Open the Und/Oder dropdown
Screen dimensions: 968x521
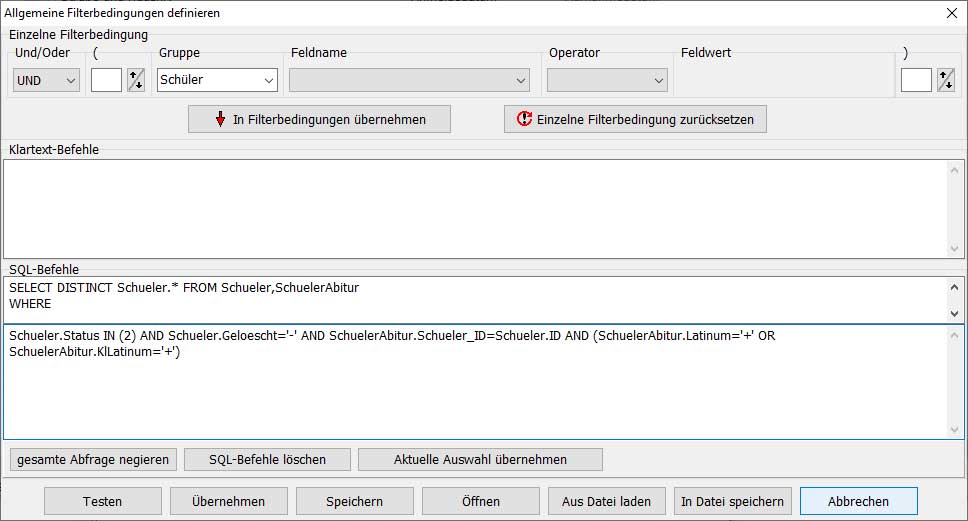pos(46,80)
